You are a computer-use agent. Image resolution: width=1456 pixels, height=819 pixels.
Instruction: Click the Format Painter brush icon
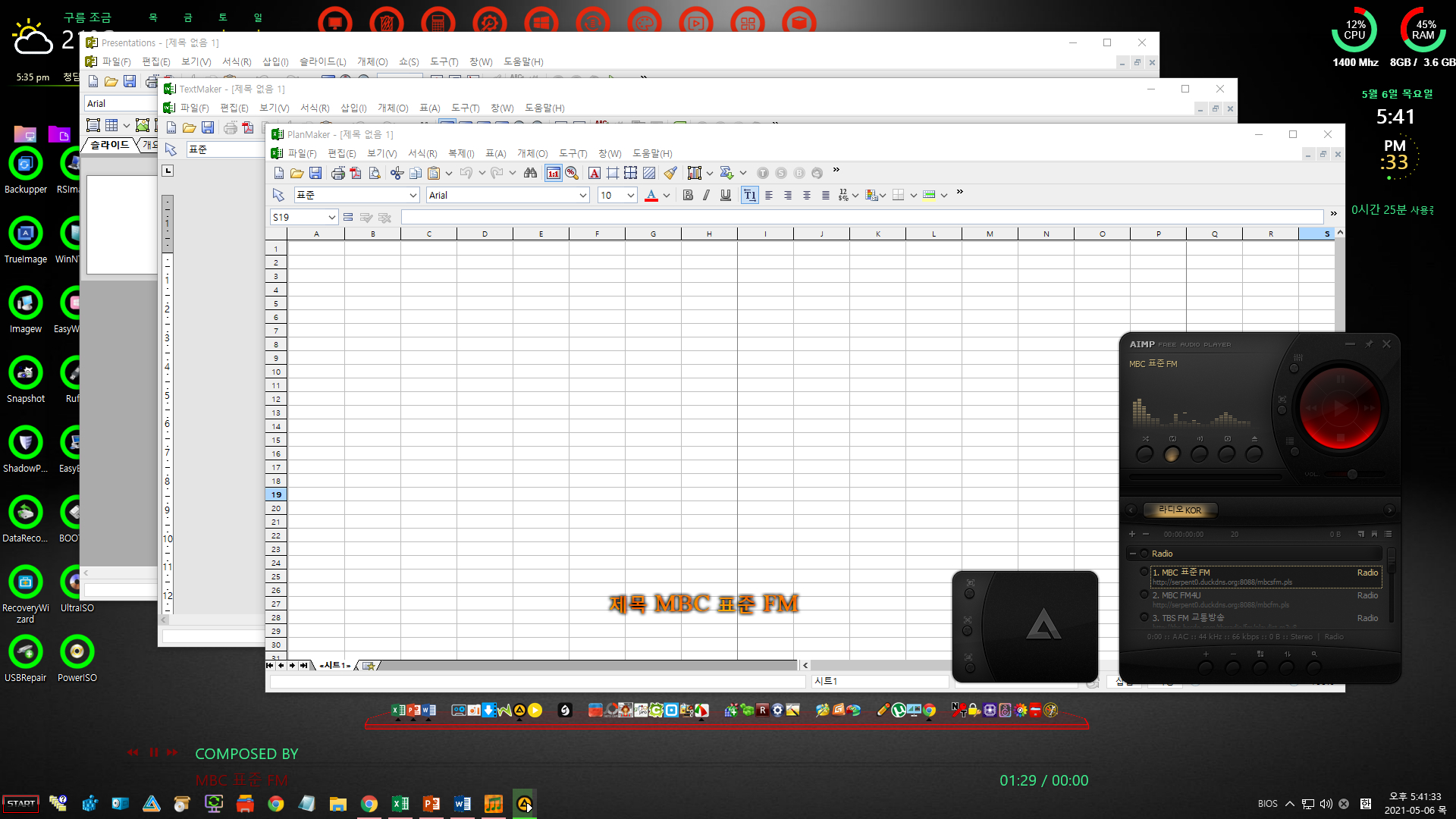(x=670, y=173)
